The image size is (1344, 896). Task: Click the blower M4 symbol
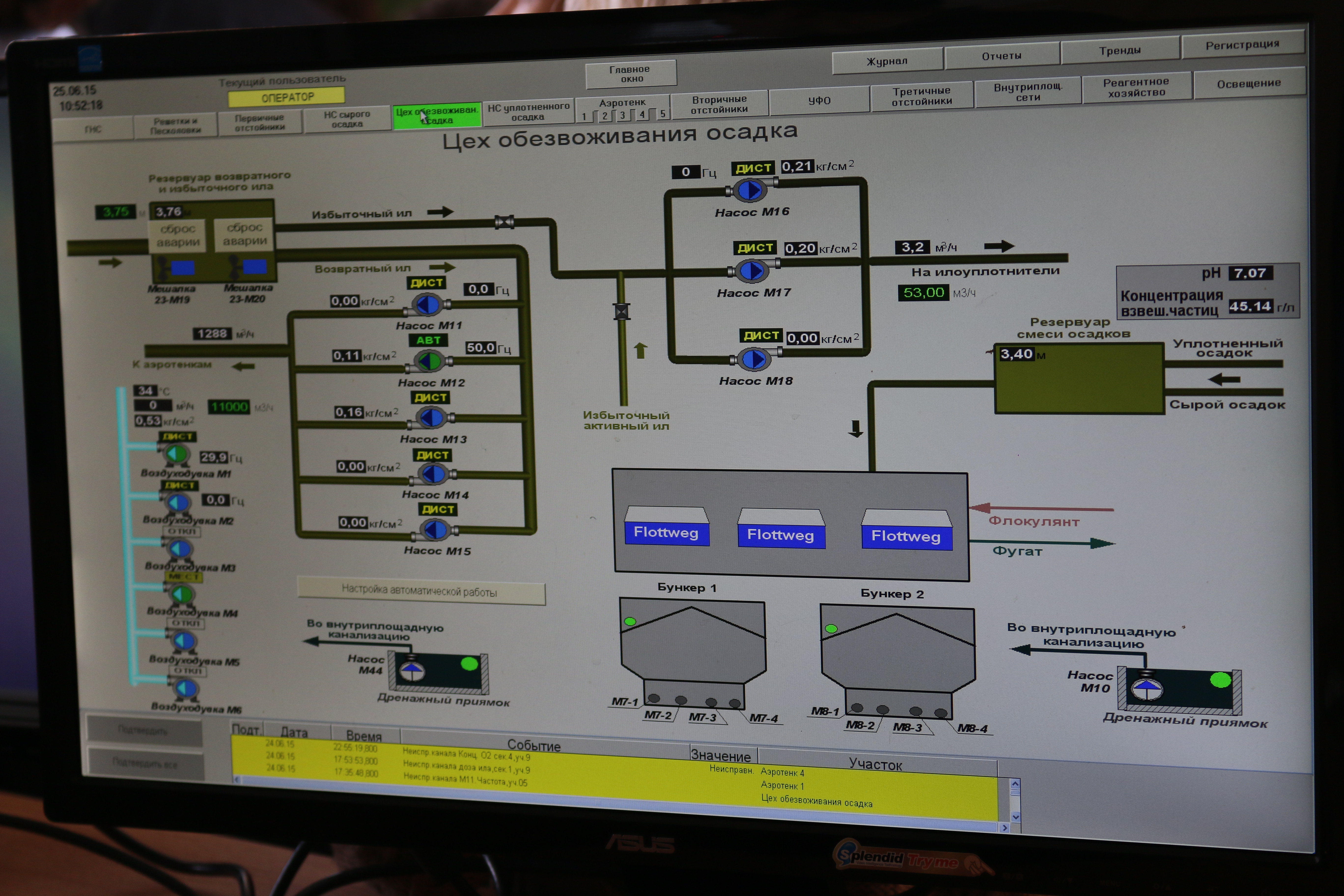[x=182, y=594]
